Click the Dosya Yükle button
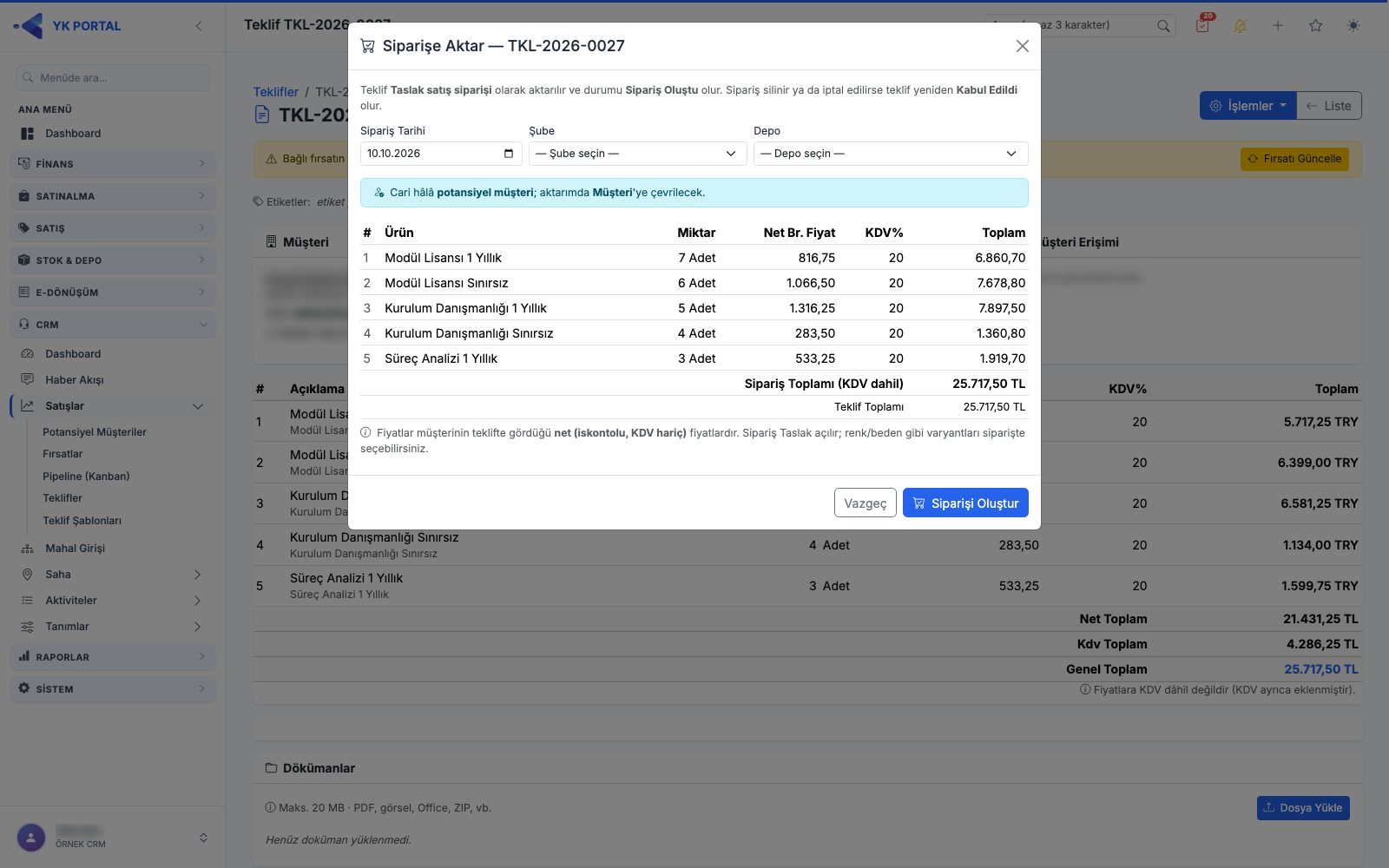1389x868 pixels. coord(1303,808)
